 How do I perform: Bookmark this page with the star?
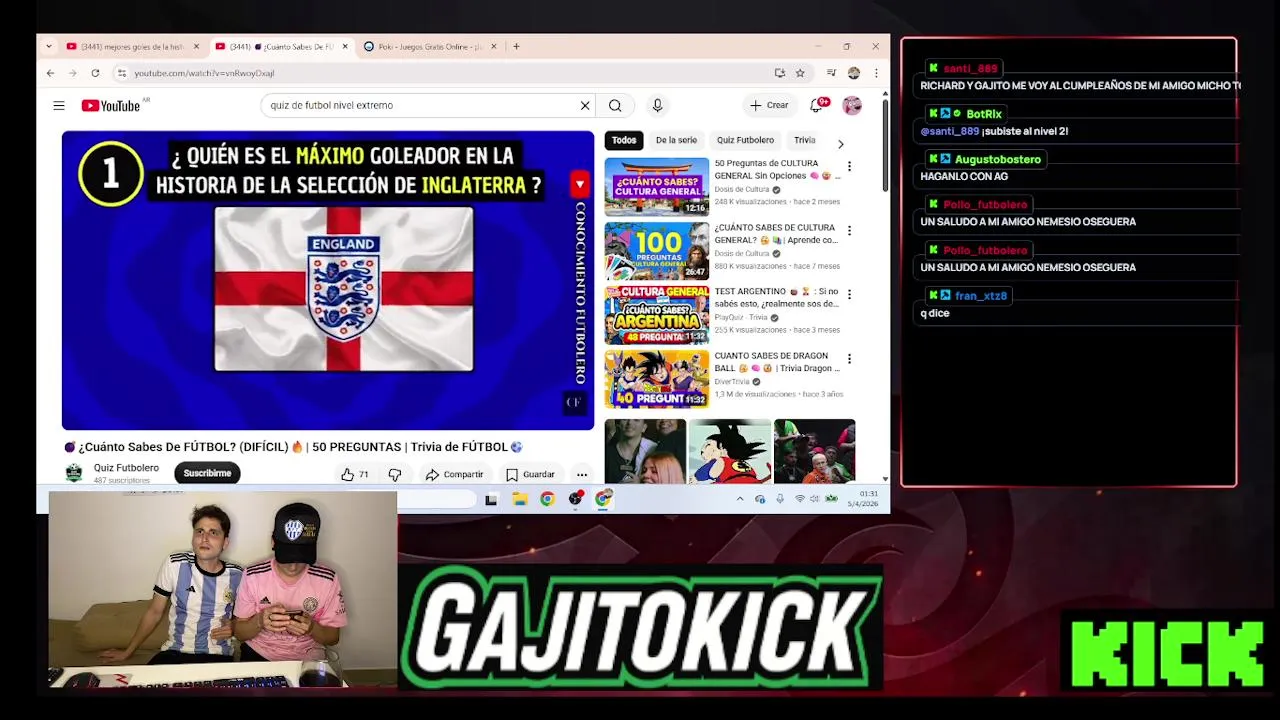click(800, 73)
